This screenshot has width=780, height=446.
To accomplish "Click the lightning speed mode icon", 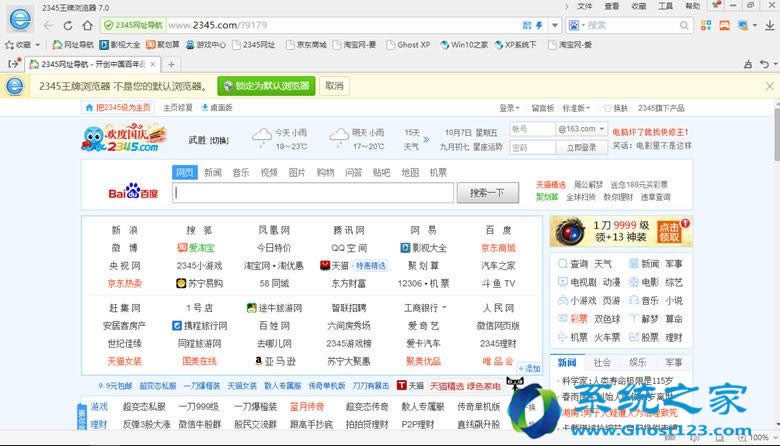I will (541, 25).
